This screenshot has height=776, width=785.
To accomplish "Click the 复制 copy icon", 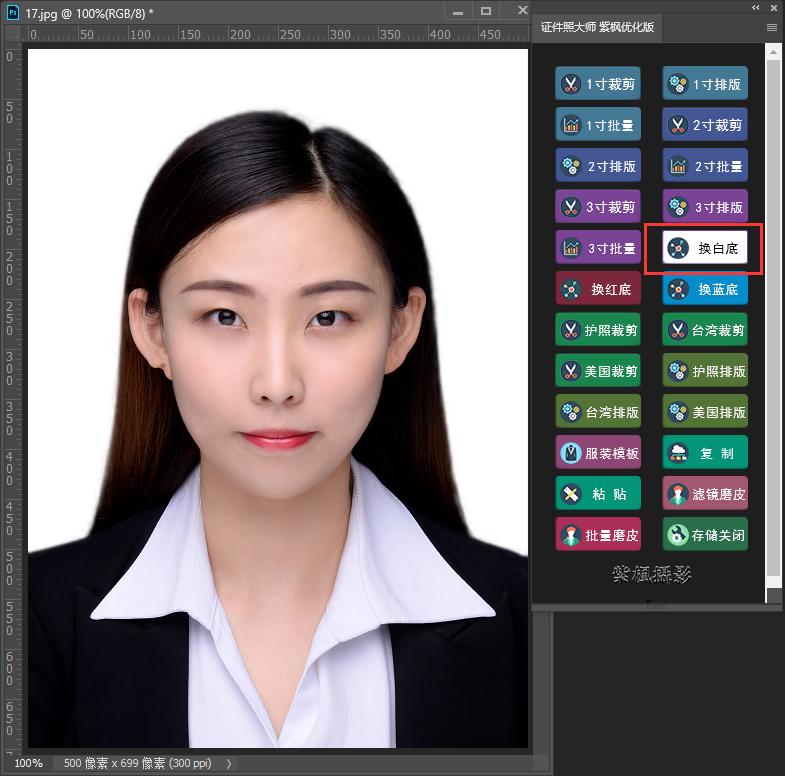I will (678, 453).
